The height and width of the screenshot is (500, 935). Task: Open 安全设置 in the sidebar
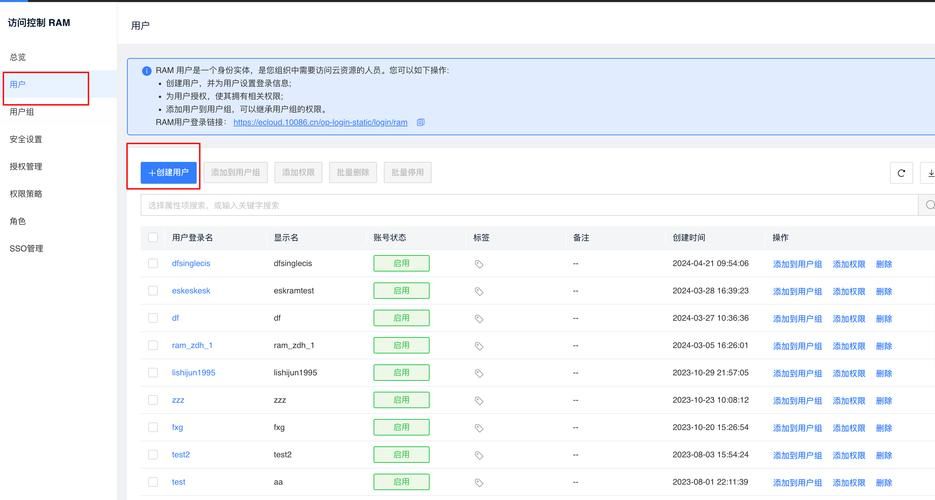tap(26, 139)
